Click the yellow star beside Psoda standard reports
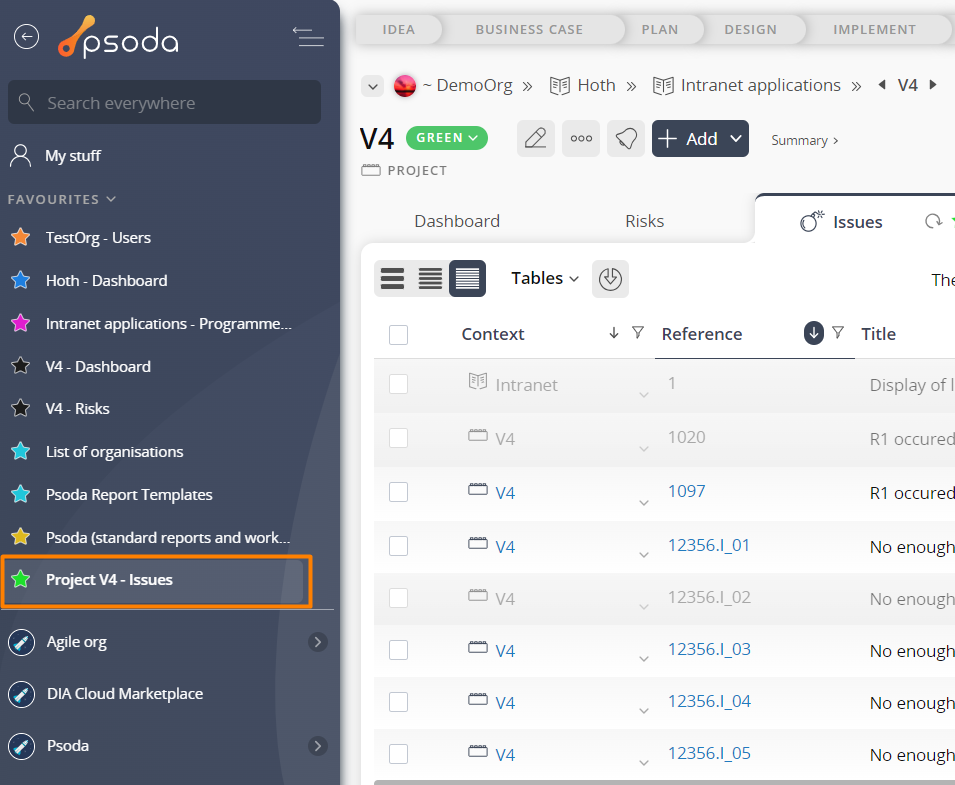 click(x=21, y=537)
